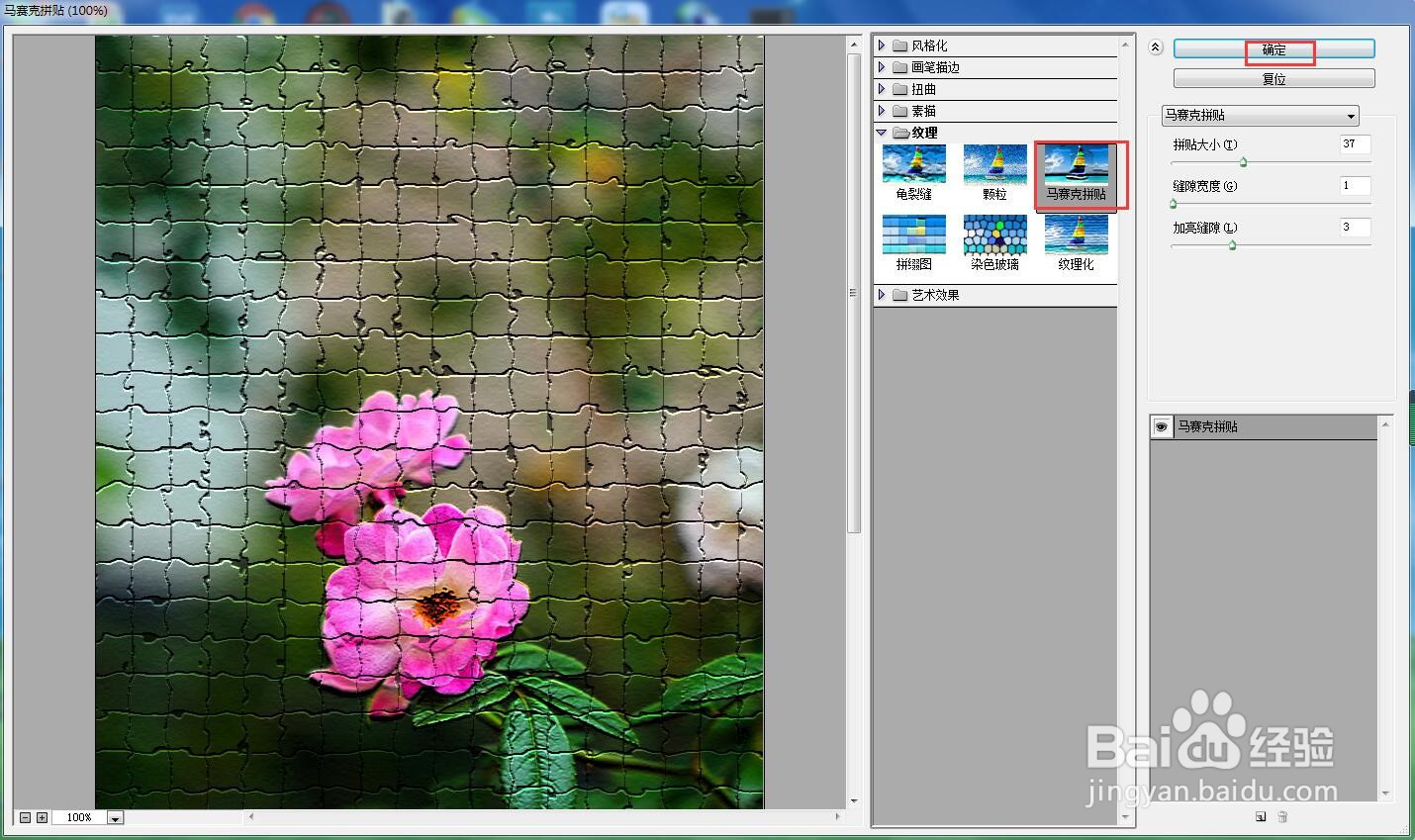1415x840 pixels.
Task: Click the effect layer list scrollbar up arrow
Action: coord(1385,424)
